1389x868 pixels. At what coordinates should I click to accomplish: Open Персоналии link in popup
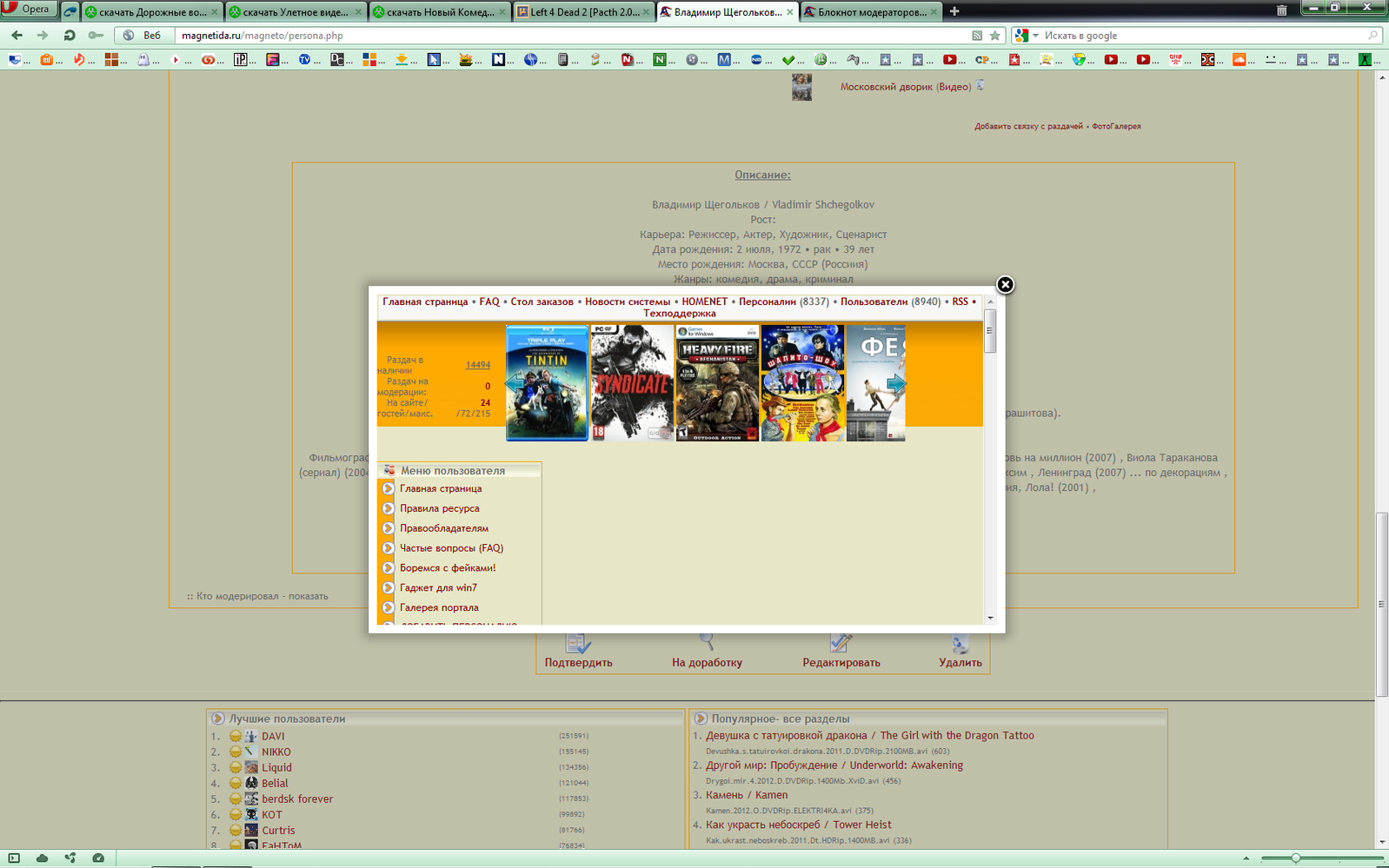[767, 301]
